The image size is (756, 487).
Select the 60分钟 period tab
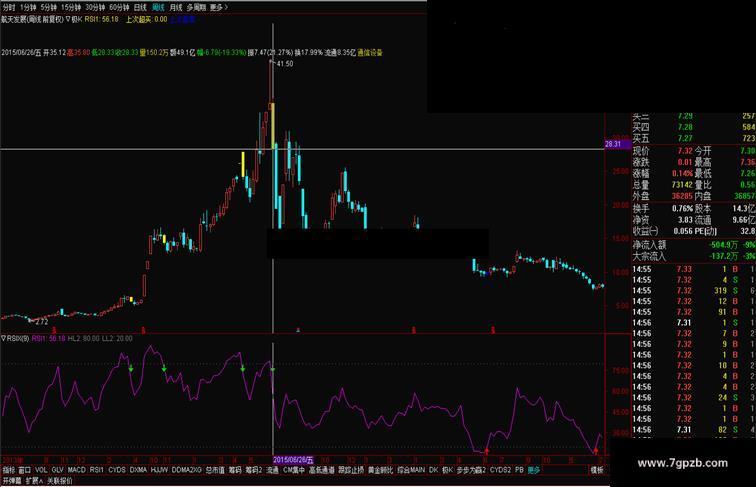coord(119,7)
